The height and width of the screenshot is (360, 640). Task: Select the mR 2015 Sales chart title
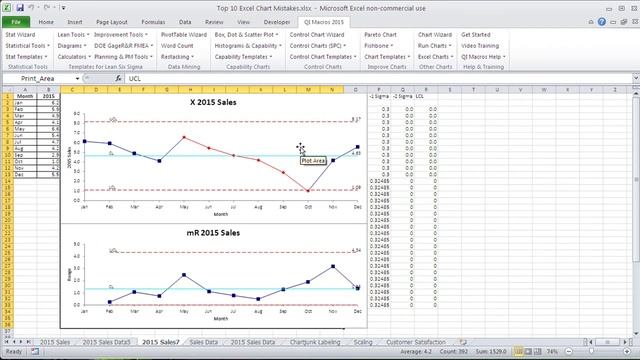point(213,233)
